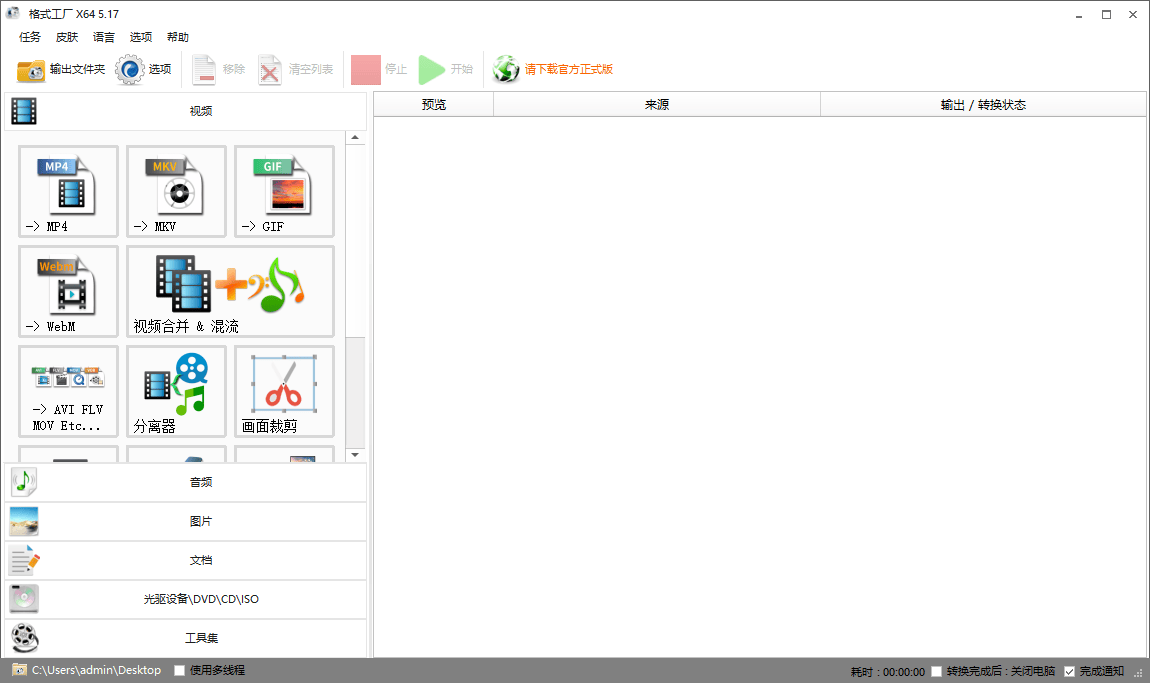Open 视频合并 & 混流 tool
This screenshot has height=683, width=1150.
point(230,291)
